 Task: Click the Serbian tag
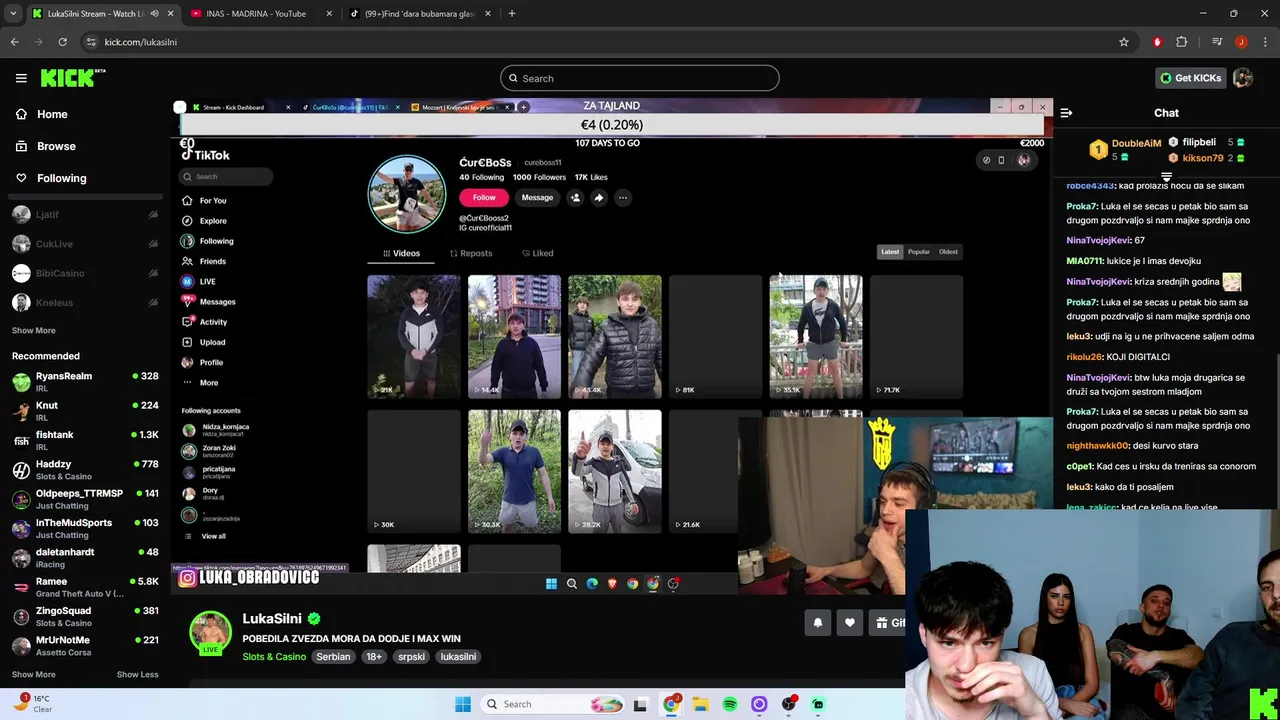pos(333,657)
